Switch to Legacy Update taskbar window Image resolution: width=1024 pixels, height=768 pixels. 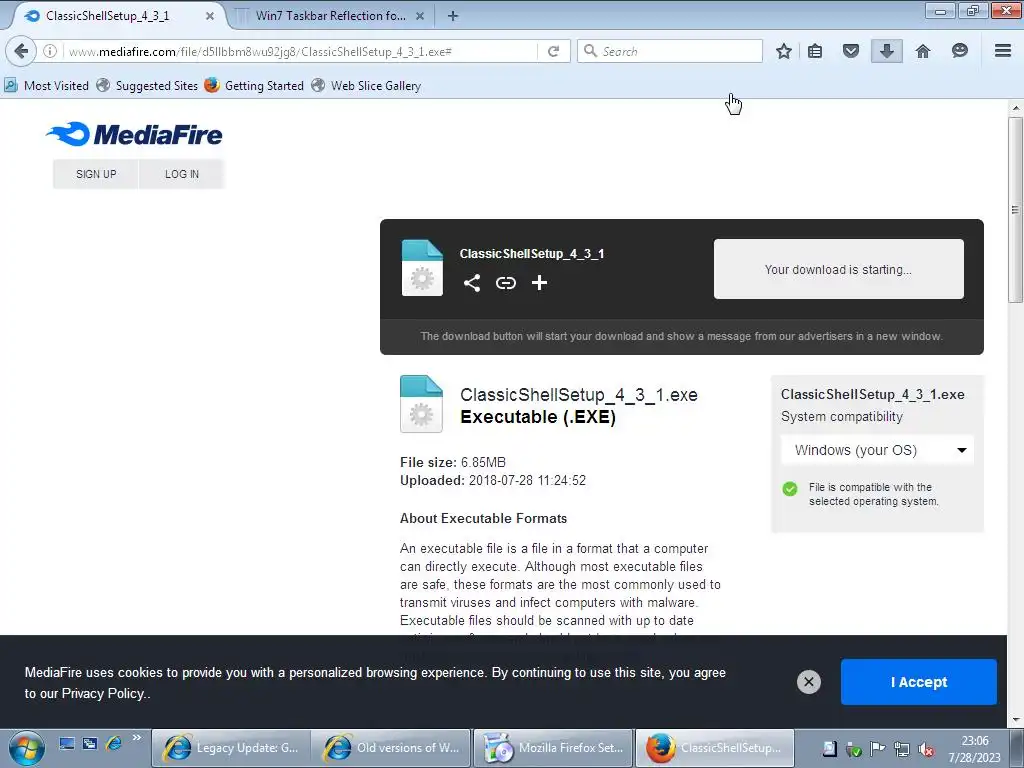(x=231, y=748)
